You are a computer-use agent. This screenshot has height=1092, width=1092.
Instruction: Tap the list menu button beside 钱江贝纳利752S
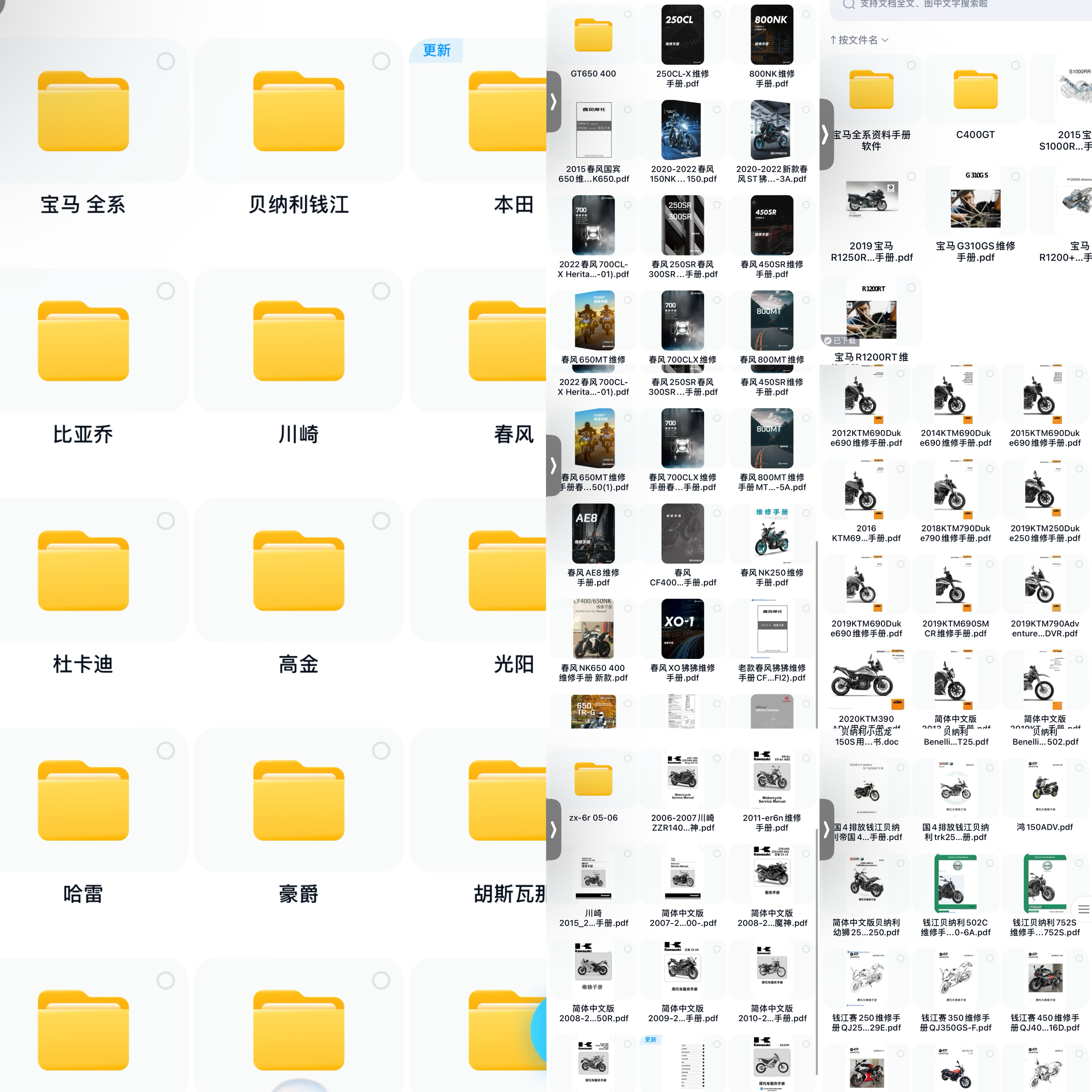pos(1083,909)
